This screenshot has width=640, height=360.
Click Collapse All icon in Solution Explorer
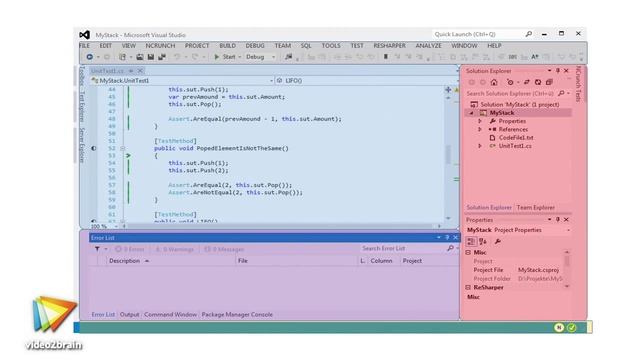[x=549, y=82]
